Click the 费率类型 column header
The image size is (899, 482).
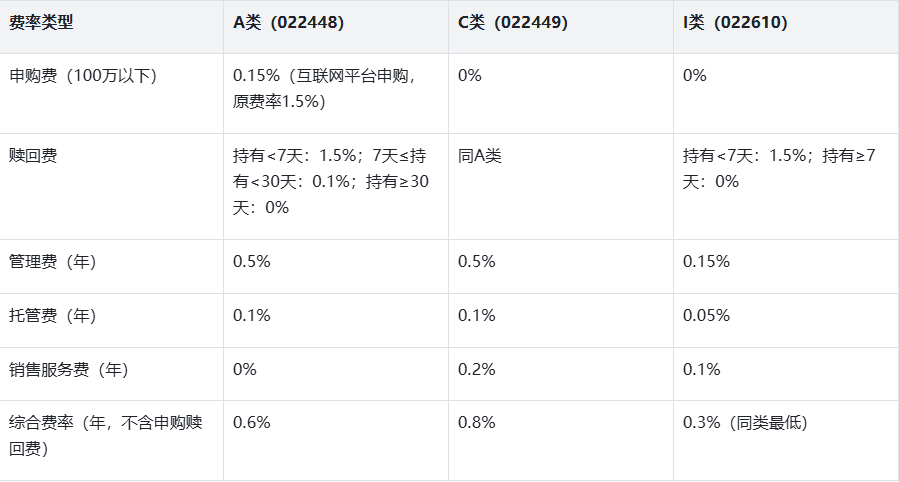tap(41, 23)
